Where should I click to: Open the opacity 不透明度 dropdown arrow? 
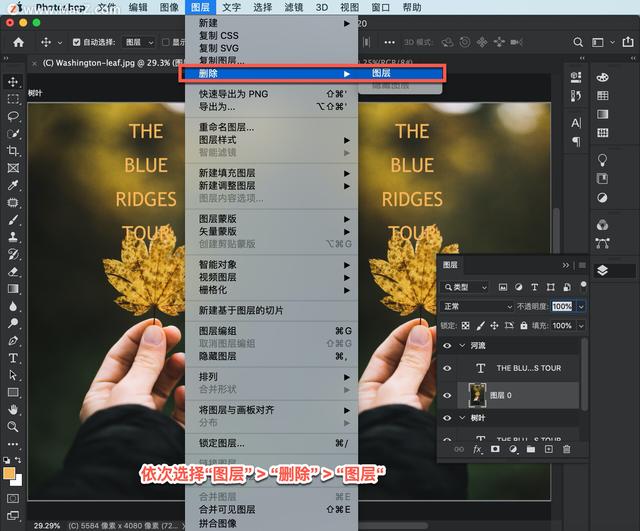pos(582,306)
